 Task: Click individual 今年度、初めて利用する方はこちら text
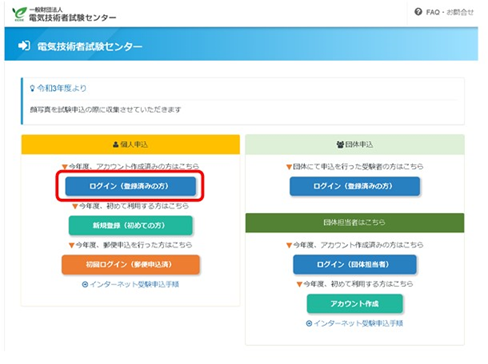(x=134, y=206)
